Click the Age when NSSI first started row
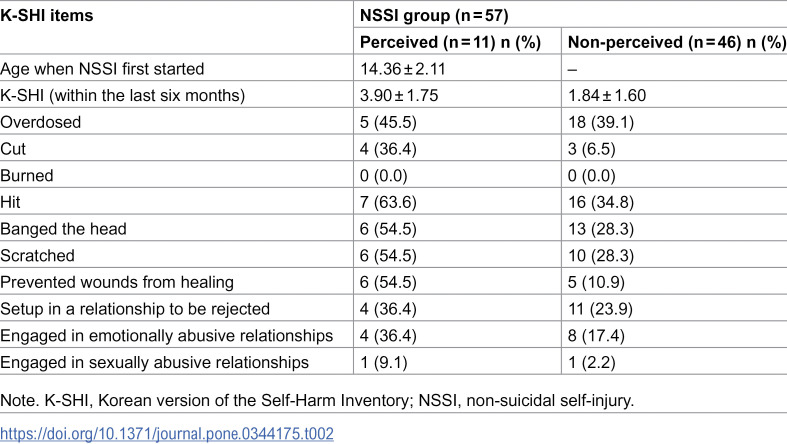The image size is (787, 444). [x=394, y=68]
